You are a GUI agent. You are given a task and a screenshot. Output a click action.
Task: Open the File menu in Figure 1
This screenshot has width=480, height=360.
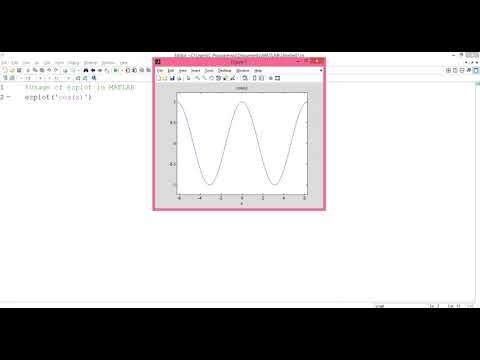[x=160, y=71]
